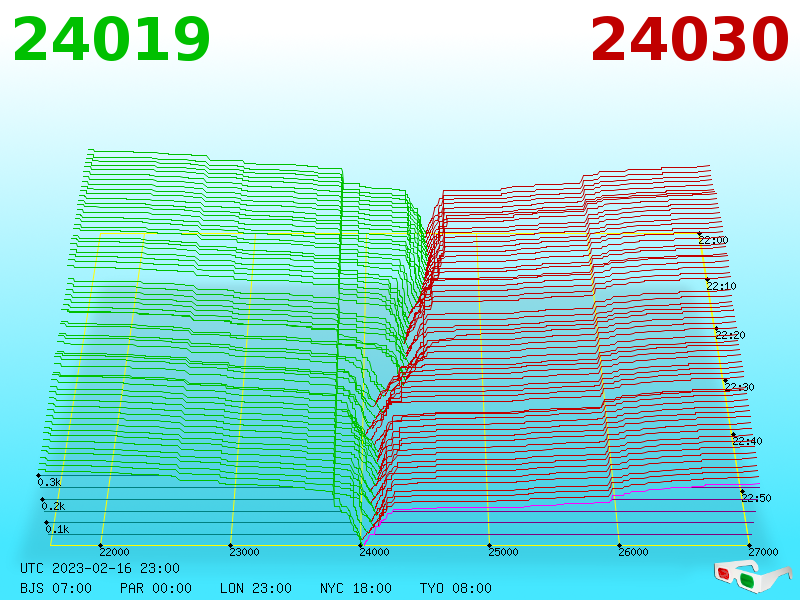
Task: Click the UTC 2023-02-16 23:00 timestamp
Action: (100, 568)
